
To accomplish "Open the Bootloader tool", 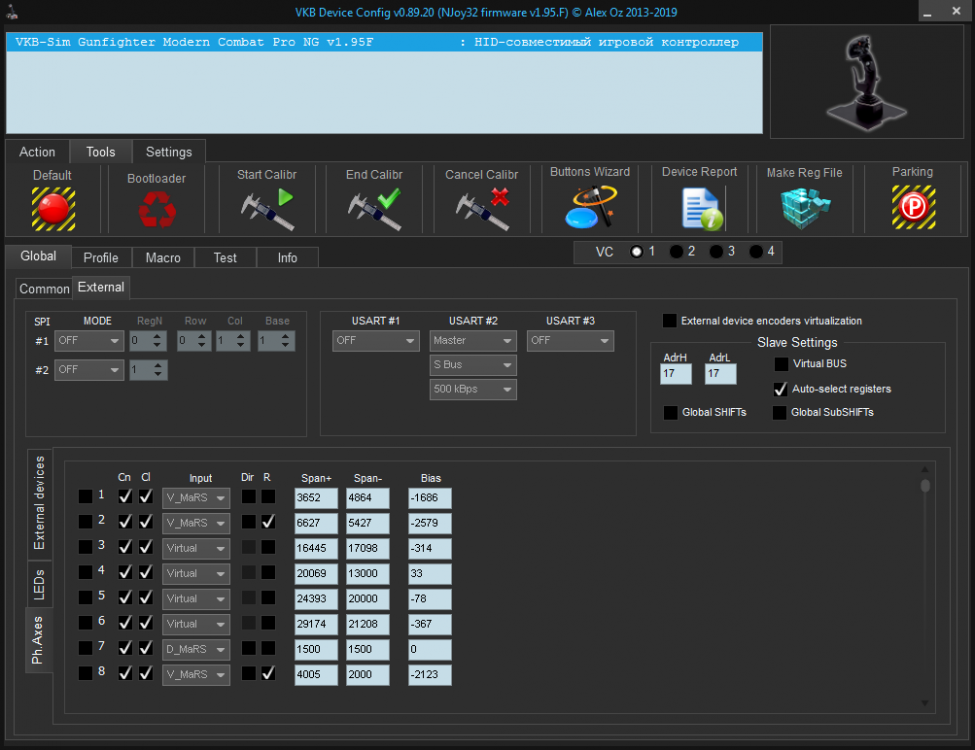I will tap(156, 209).
